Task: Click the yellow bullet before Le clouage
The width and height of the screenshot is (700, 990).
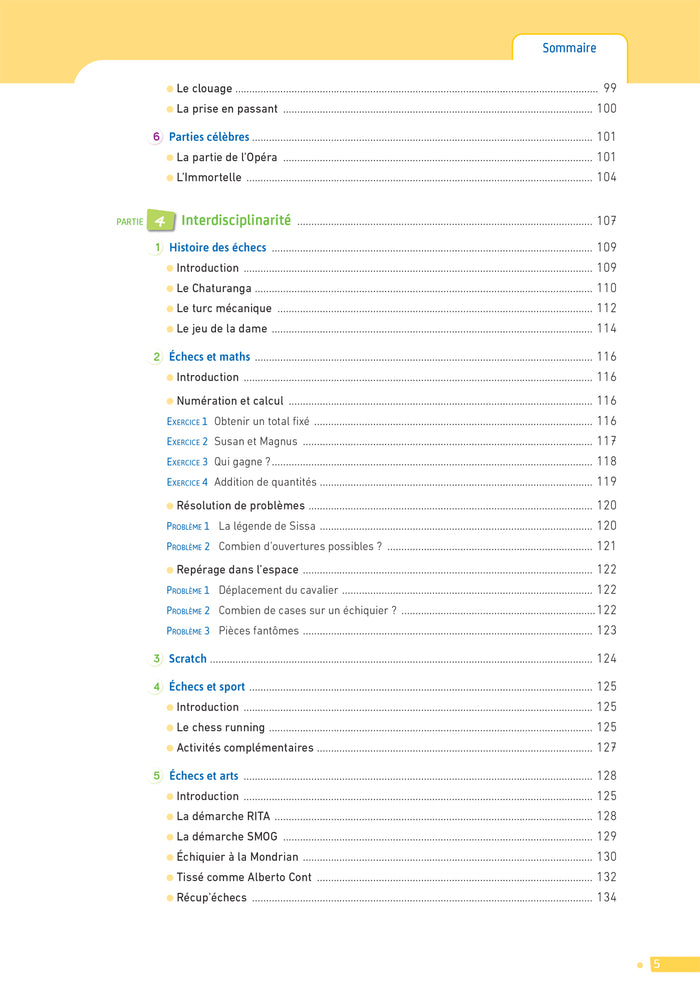Action: pos(170,89)
